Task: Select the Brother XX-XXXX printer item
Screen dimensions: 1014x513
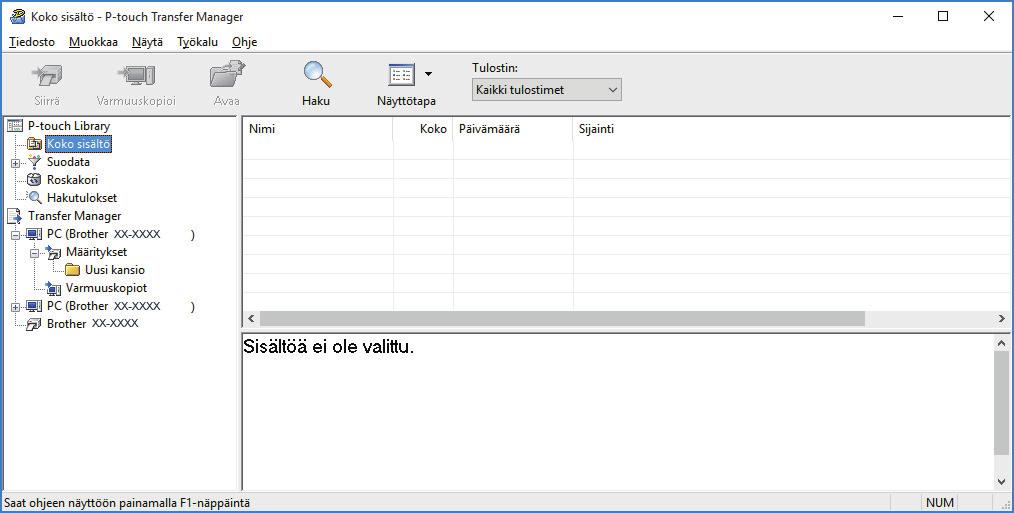Action: tap(92, 323)
